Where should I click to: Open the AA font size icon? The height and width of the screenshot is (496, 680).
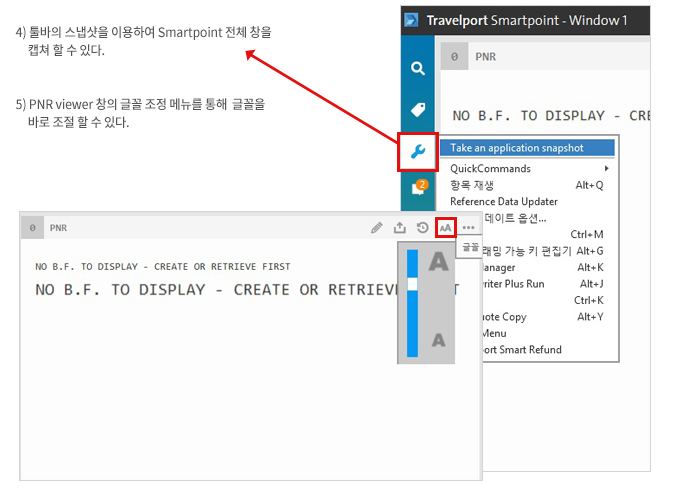[445, 228]
